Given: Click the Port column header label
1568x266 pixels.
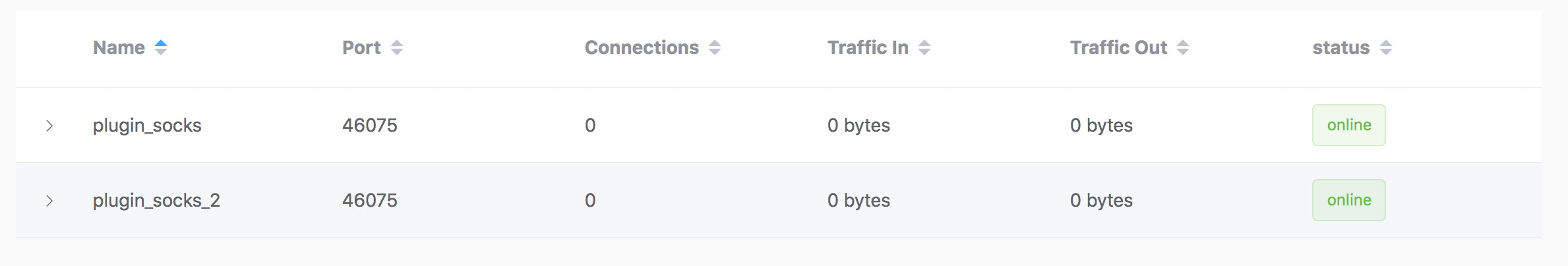Looking at the screenshot, I should click(x=361, y=47).
